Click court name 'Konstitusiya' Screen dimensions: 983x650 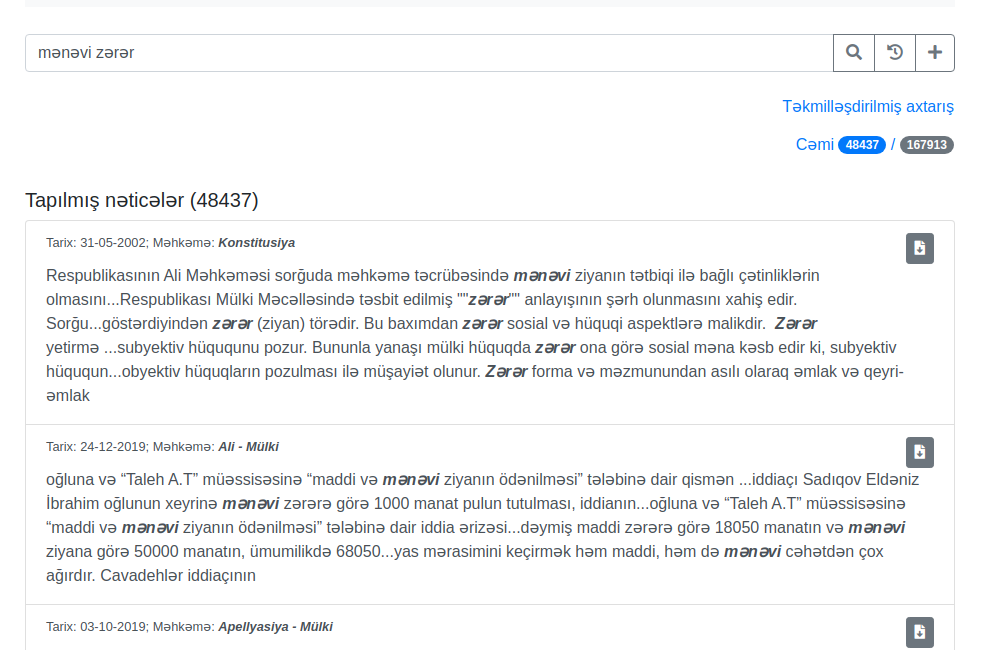[256, 243]
